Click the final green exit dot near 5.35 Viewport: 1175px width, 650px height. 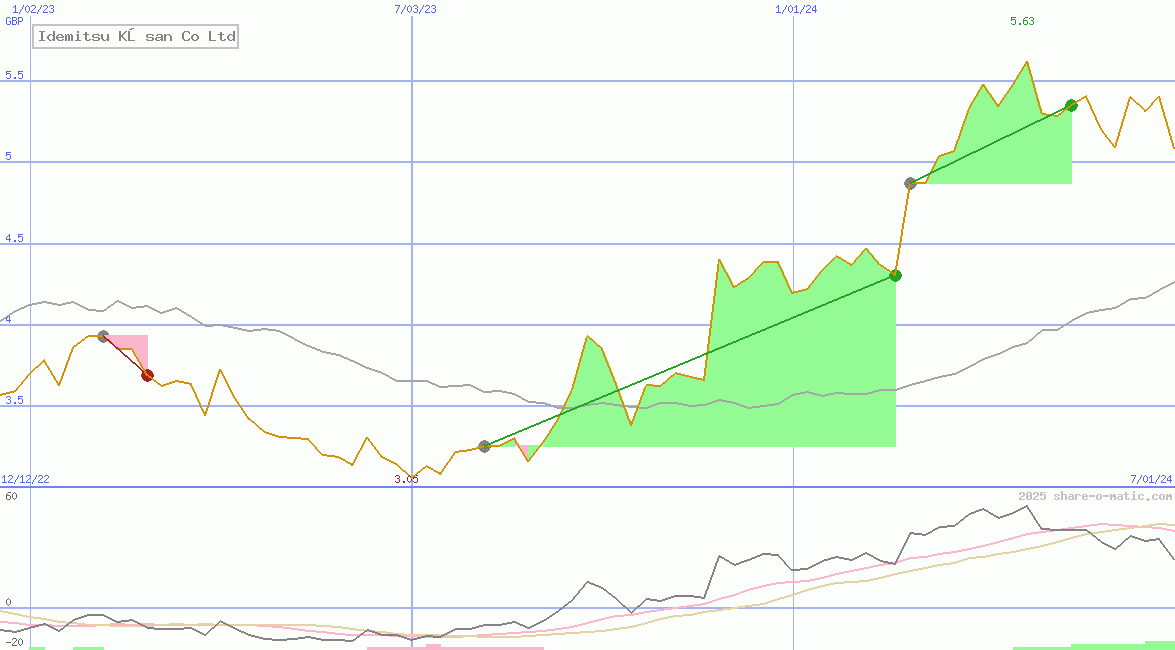point(1071,105)
